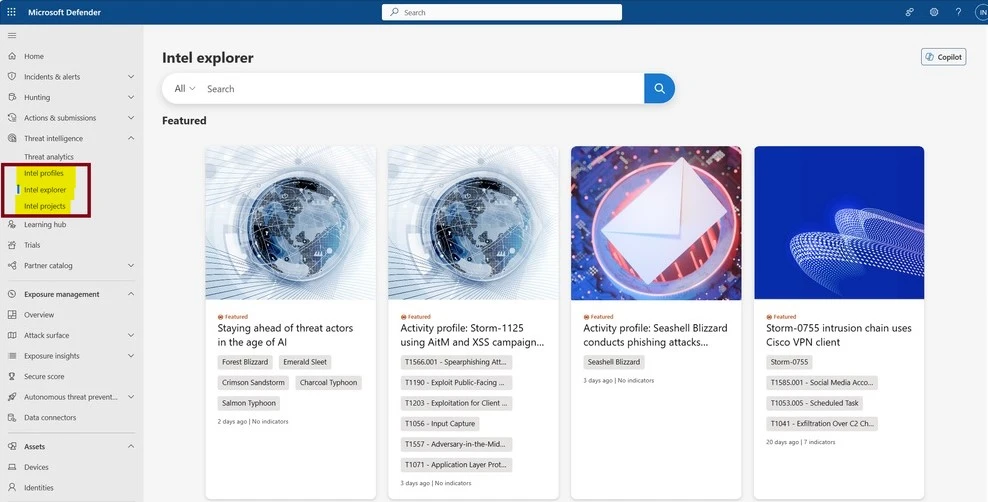Click the Exposure insights list icon

coord(12,356)
